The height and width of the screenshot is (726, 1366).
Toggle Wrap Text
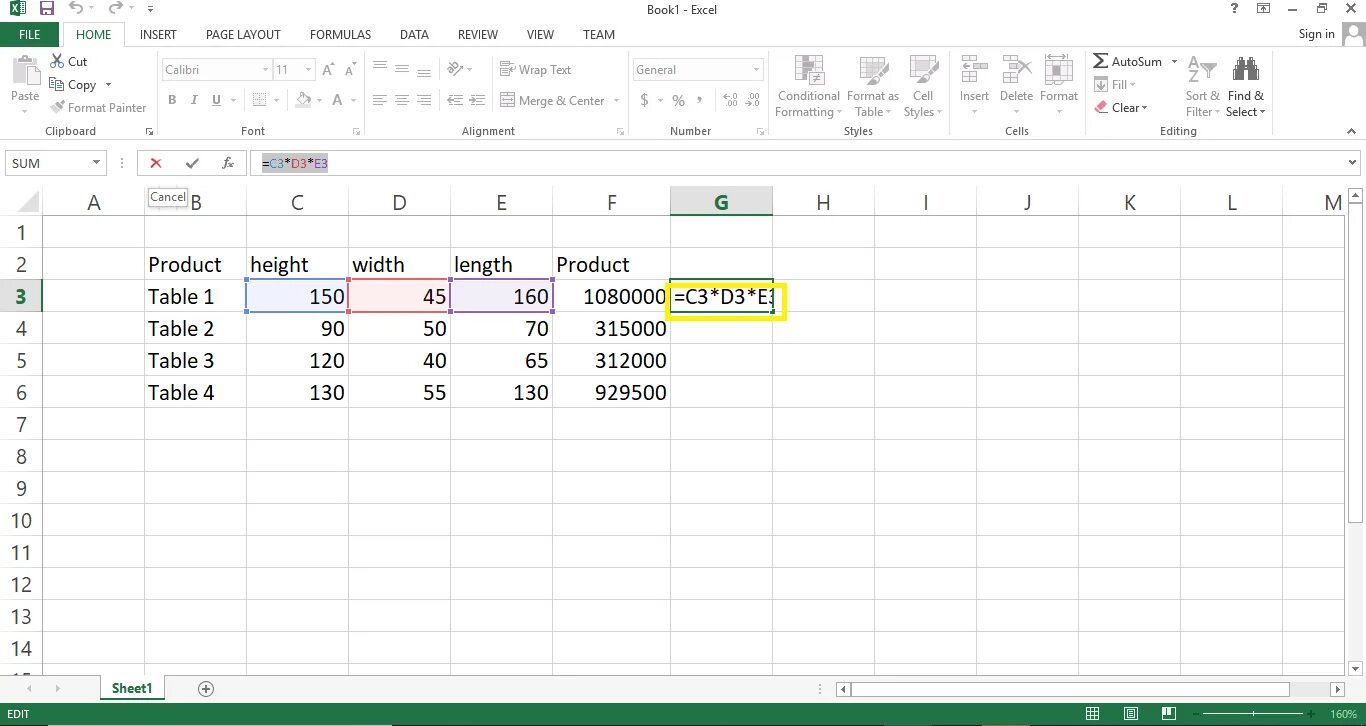pyautogui.click(x=535, y=70)
